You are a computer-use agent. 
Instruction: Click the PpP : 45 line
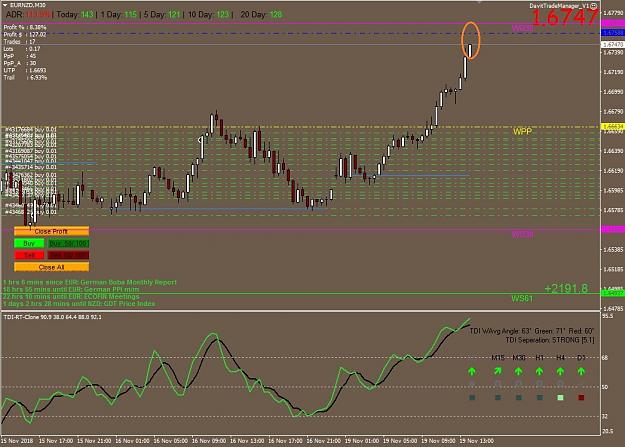pos(20,56)
